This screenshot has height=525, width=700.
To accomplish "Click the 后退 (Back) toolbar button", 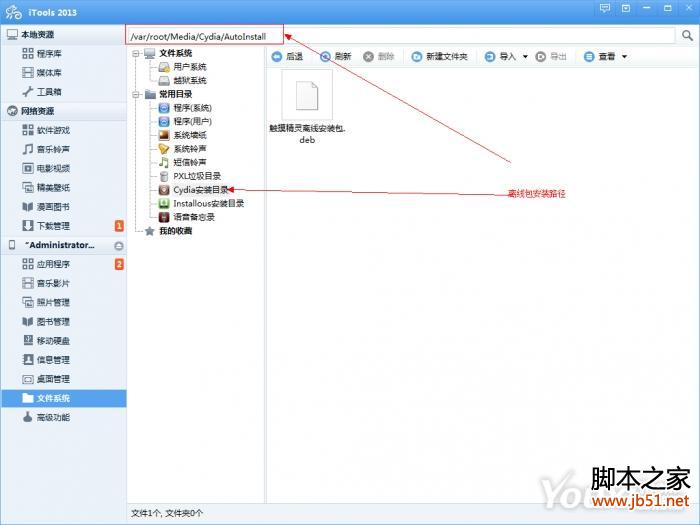I will [x=287, y=57].
